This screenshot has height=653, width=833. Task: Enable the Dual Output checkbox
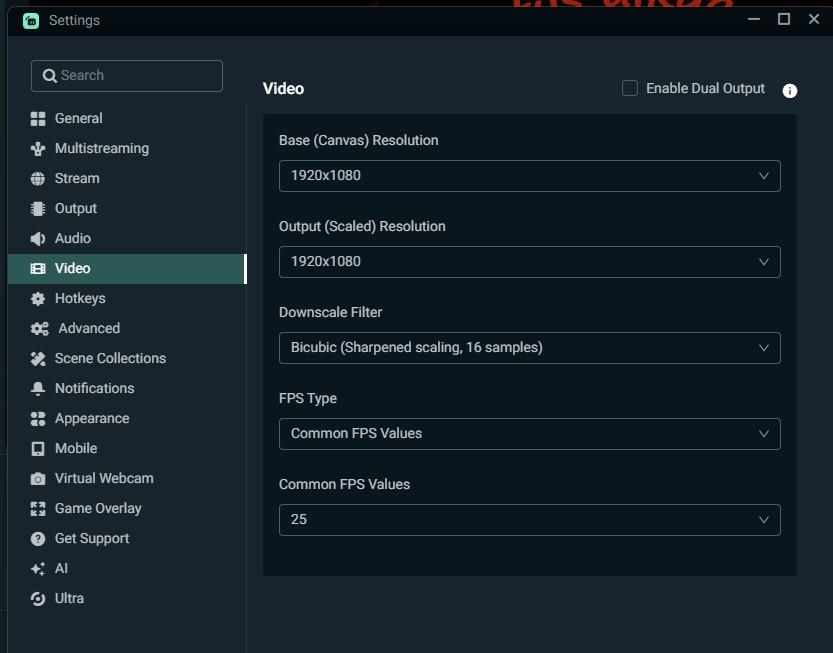[x=630, y=88]
